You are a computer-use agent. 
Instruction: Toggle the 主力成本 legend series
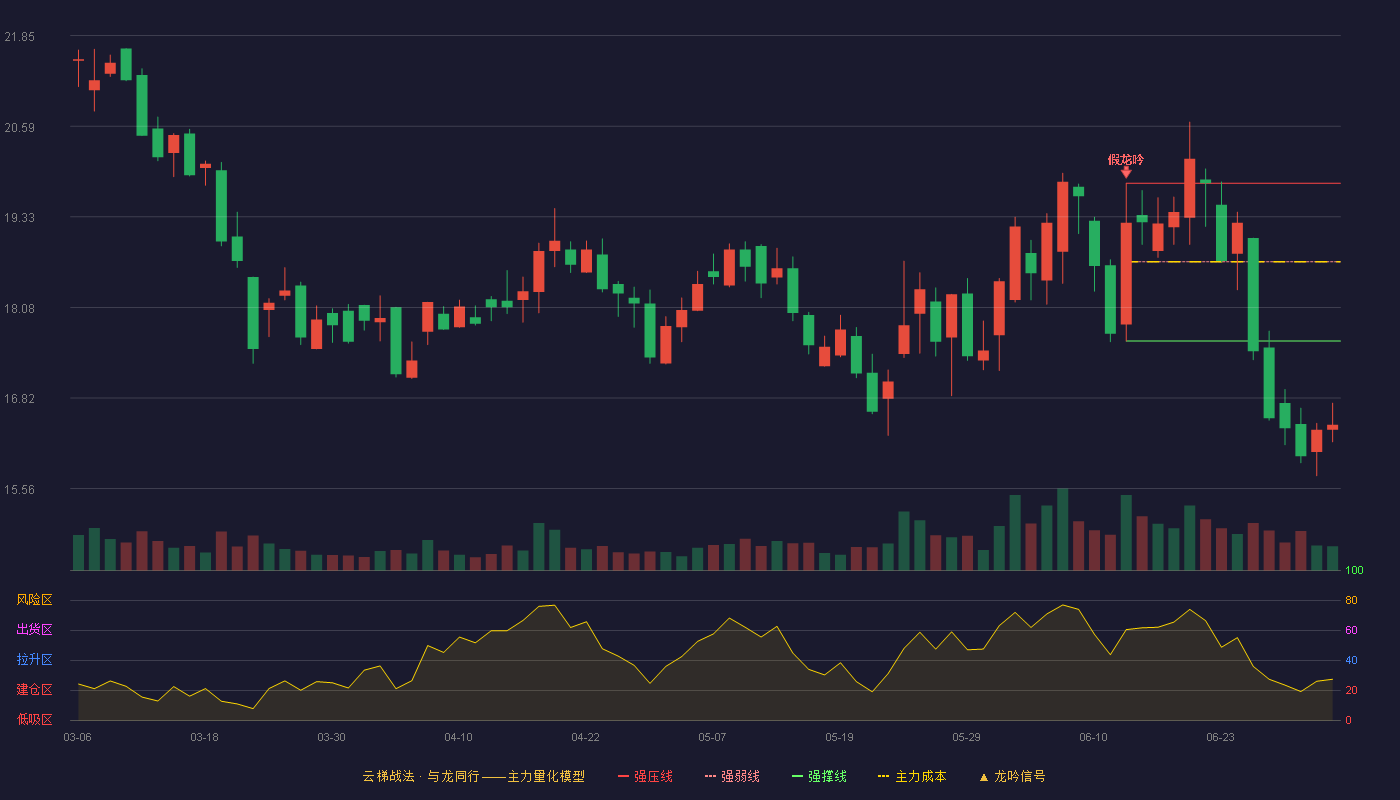point(912,776)
